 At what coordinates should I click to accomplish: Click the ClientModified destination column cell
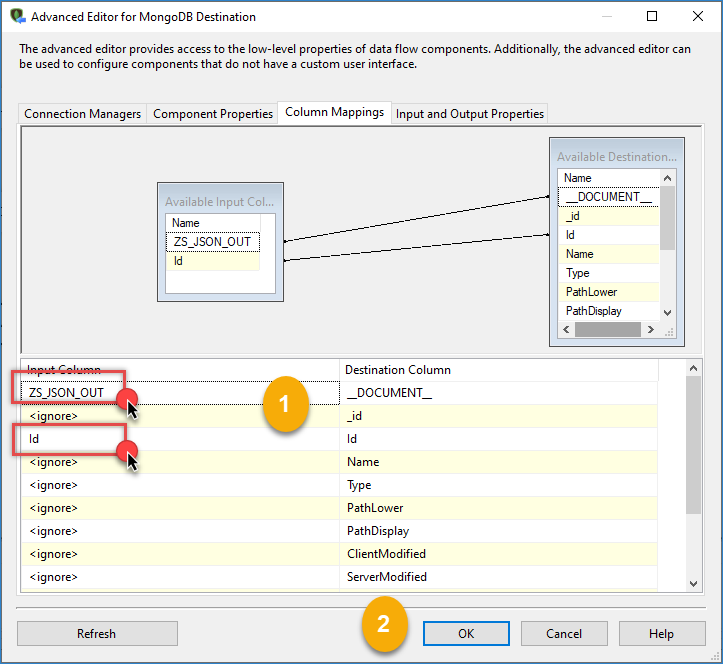498,554
